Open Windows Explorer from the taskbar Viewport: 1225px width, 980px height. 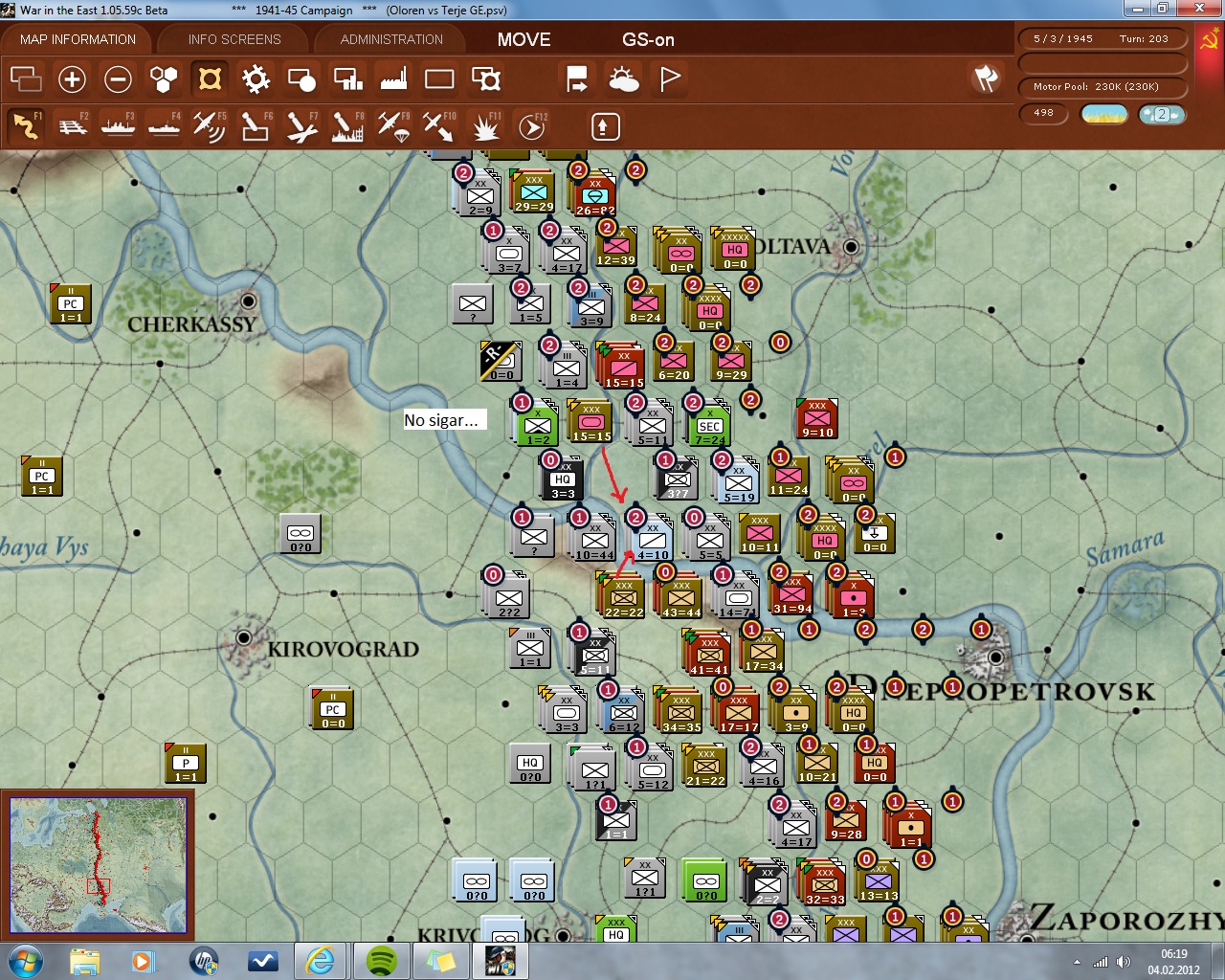point(85,961)
